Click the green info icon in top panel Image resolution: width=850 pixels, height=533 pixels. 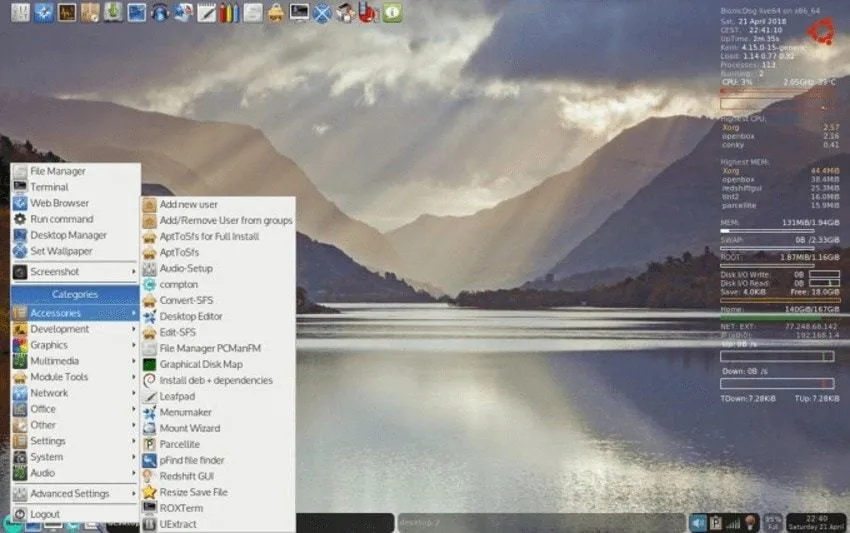click(392, 13)
